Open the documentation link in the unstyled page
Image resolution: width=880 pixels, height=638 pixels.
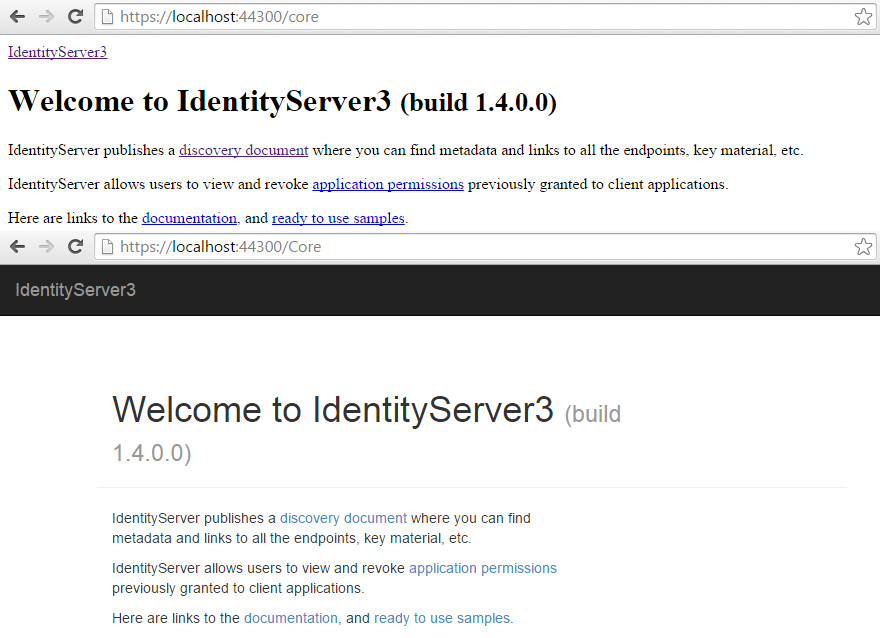click(x=190, y=218)
